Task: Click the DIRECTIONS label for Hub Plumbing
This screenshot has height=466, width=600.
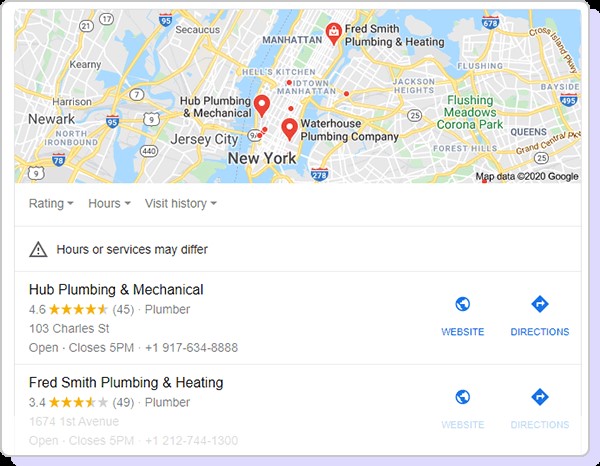Action: pos(540,332)
